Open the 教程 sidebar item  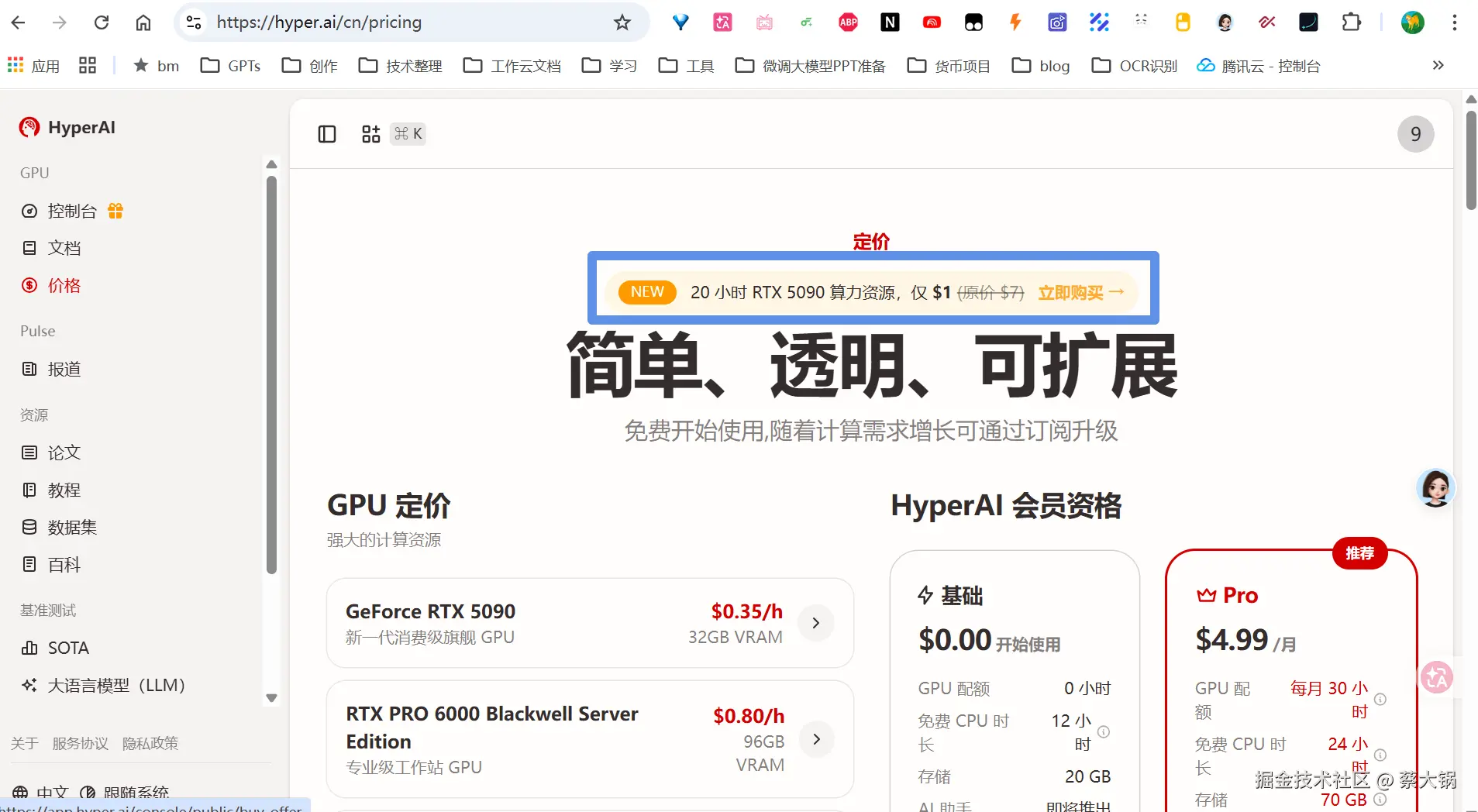click(x=52, y=490)
